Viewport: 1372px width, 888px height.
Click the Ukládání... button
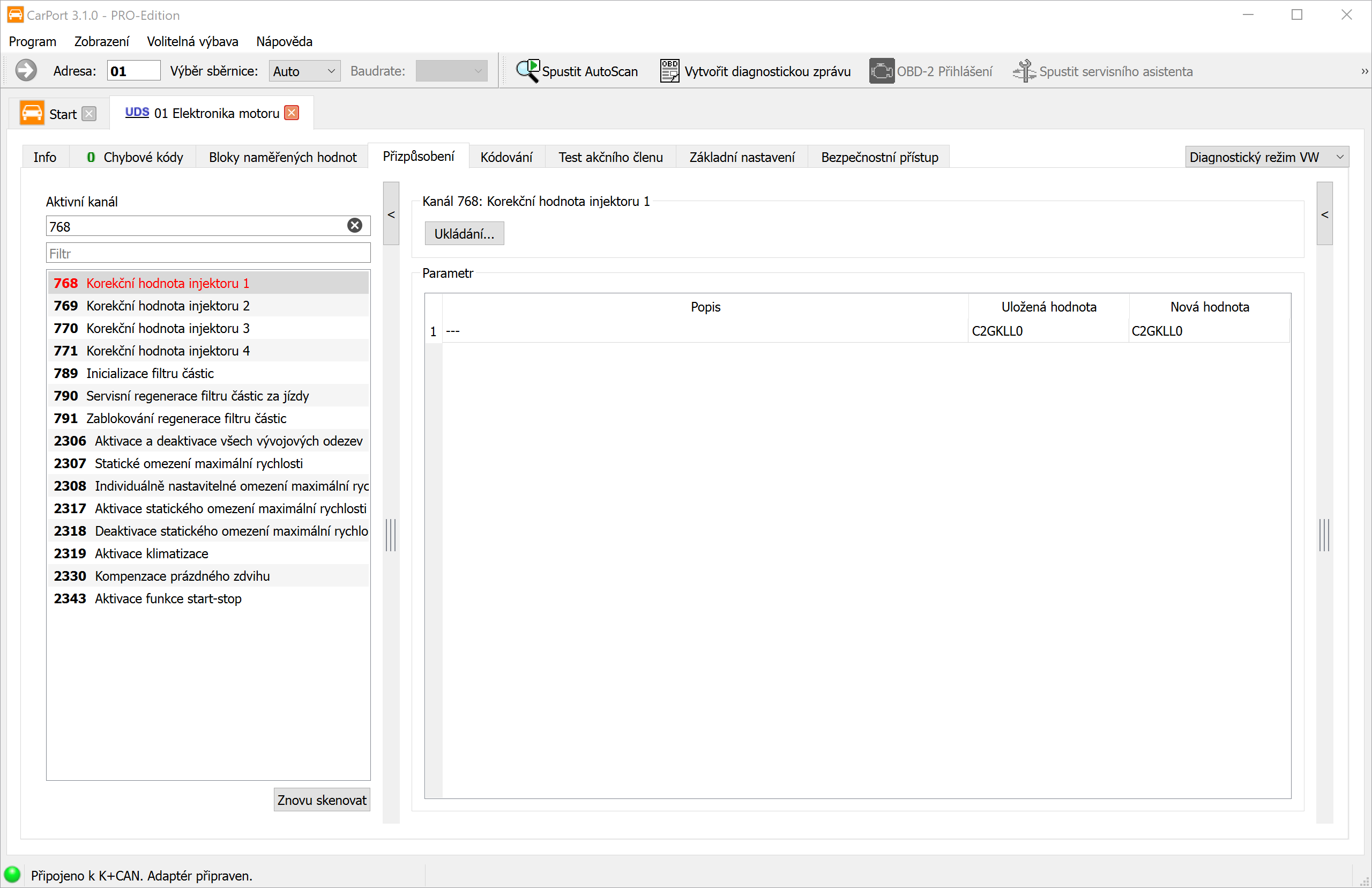[465, 234]
